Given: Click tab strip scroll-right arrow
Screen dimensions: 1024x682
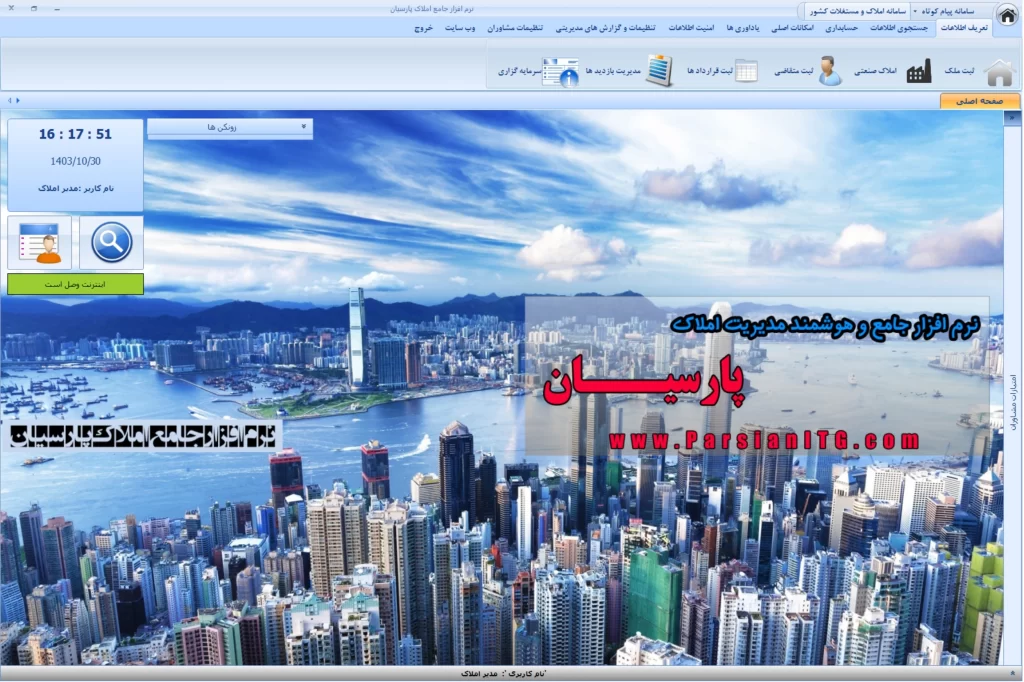Looking at the screenshot, I should click(x=18, y=101).
